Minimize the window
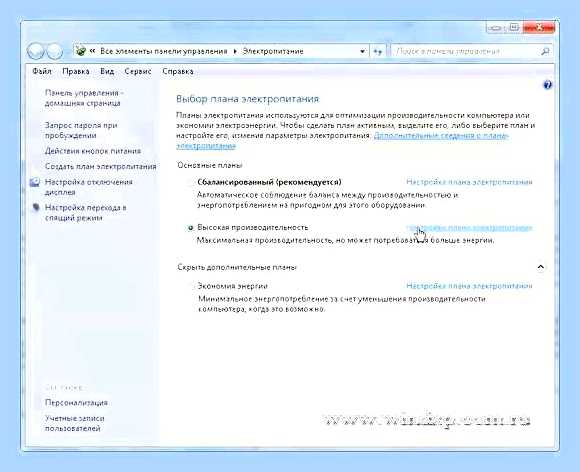 pyautogui.click(x=496, y=28)
